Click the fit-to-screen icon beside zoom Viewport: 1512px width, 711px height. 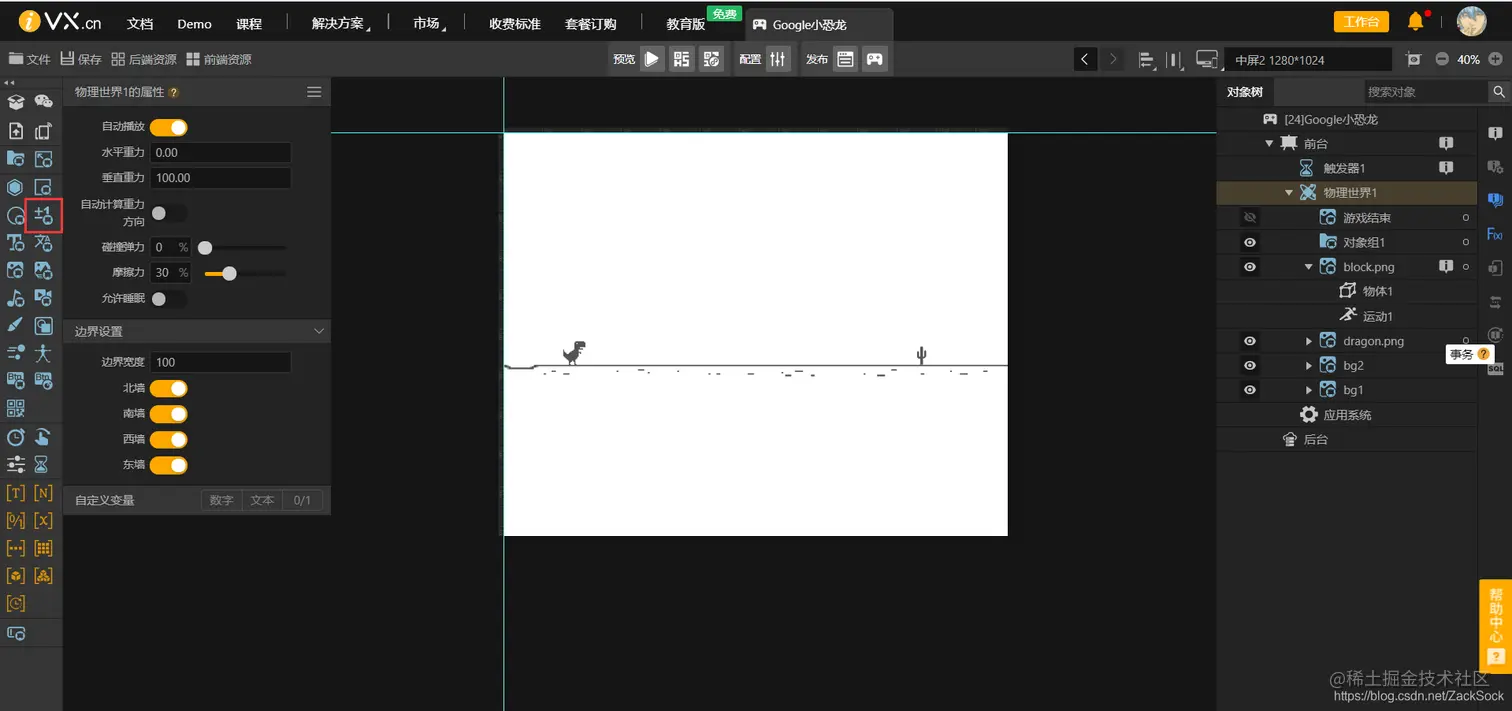[1413, 59]
